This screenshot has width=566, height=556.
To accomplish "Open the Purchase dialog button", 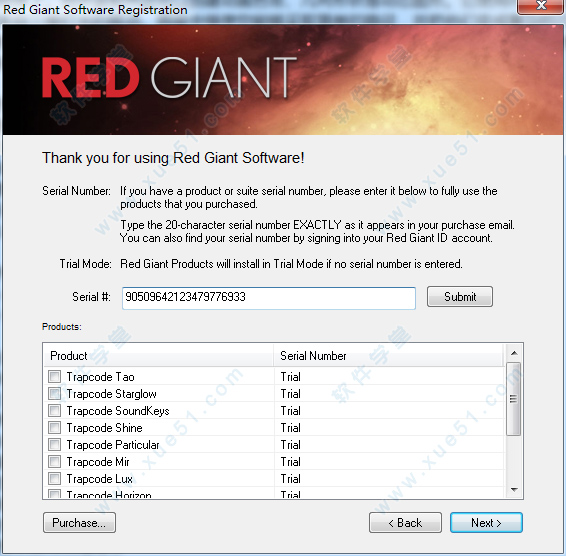I will tap(79, 522).
